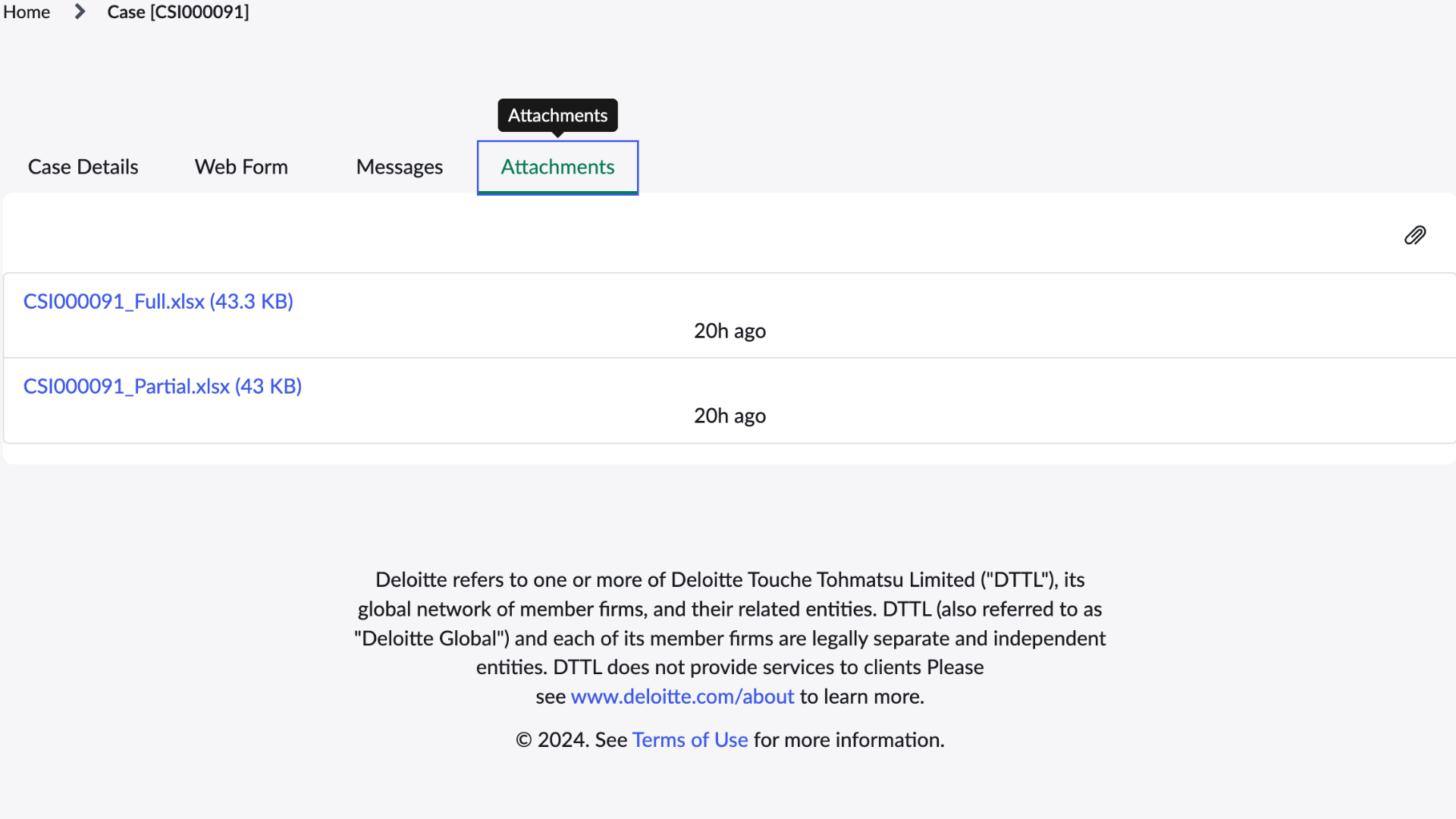1456x819 pixels.
Task: Click the 'DTTL does not provide services' line
Action: pyautogui.click(x=730, y=667)
